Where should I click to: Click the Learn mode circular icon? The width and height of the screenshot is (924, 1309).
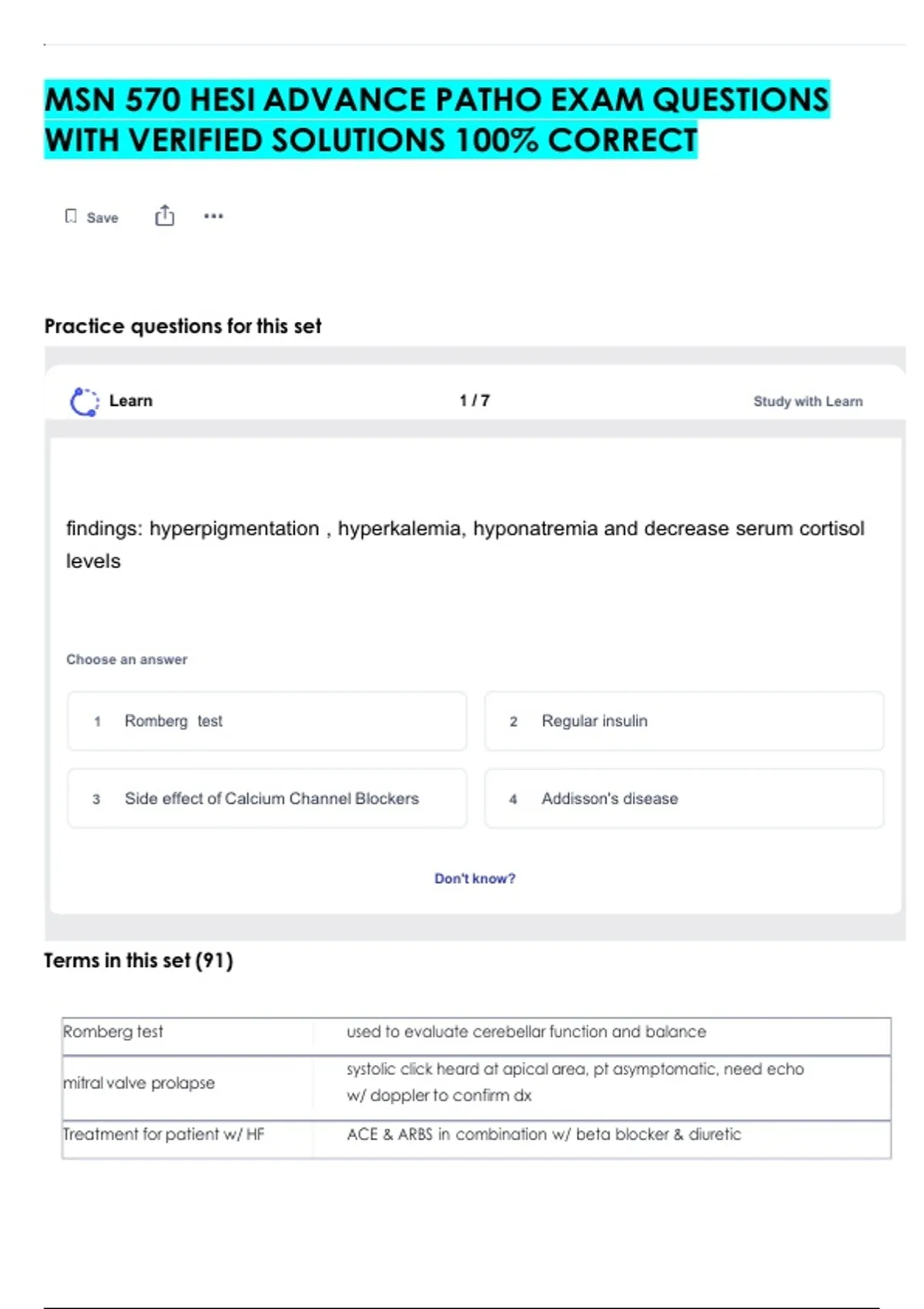point(84,401)
